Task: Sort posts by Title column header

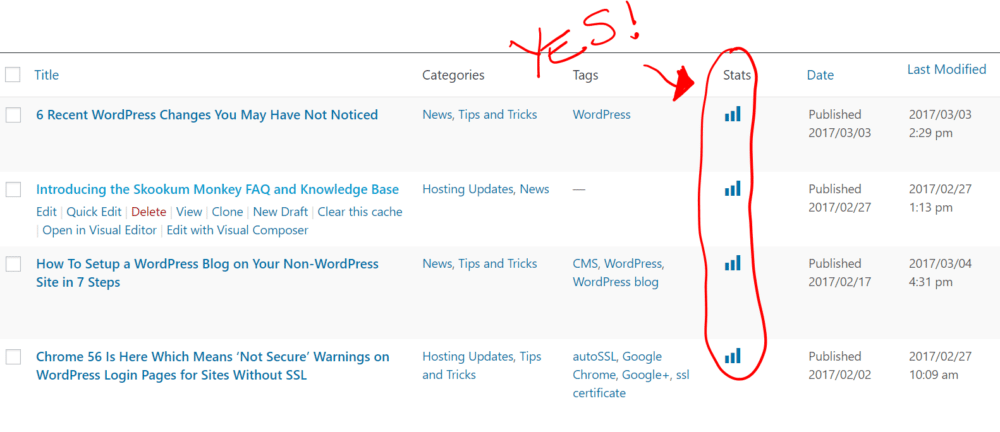Action: pyautogui.click(x=47, y=75)
